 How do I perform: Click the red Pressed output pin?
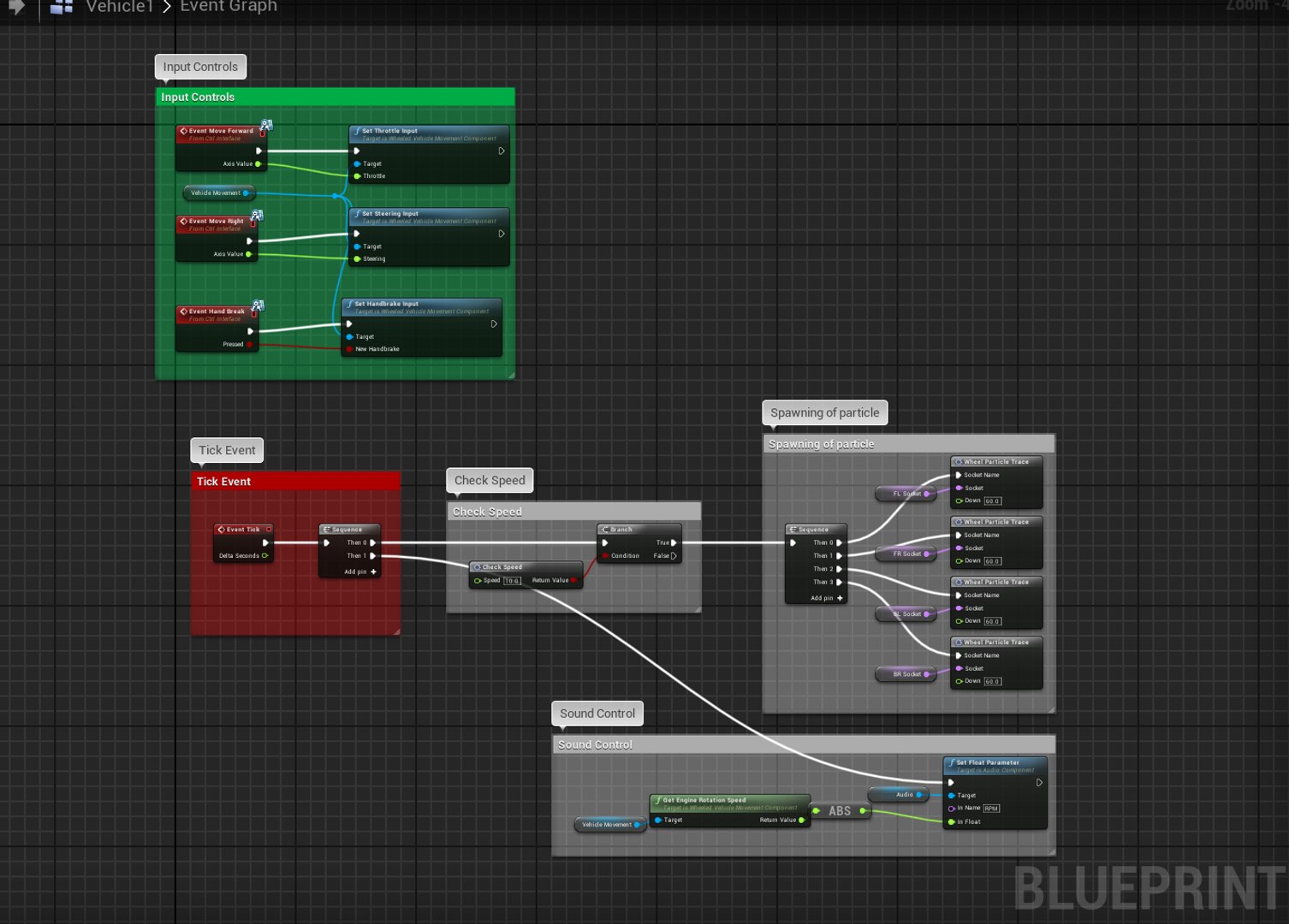pos(249,344)
